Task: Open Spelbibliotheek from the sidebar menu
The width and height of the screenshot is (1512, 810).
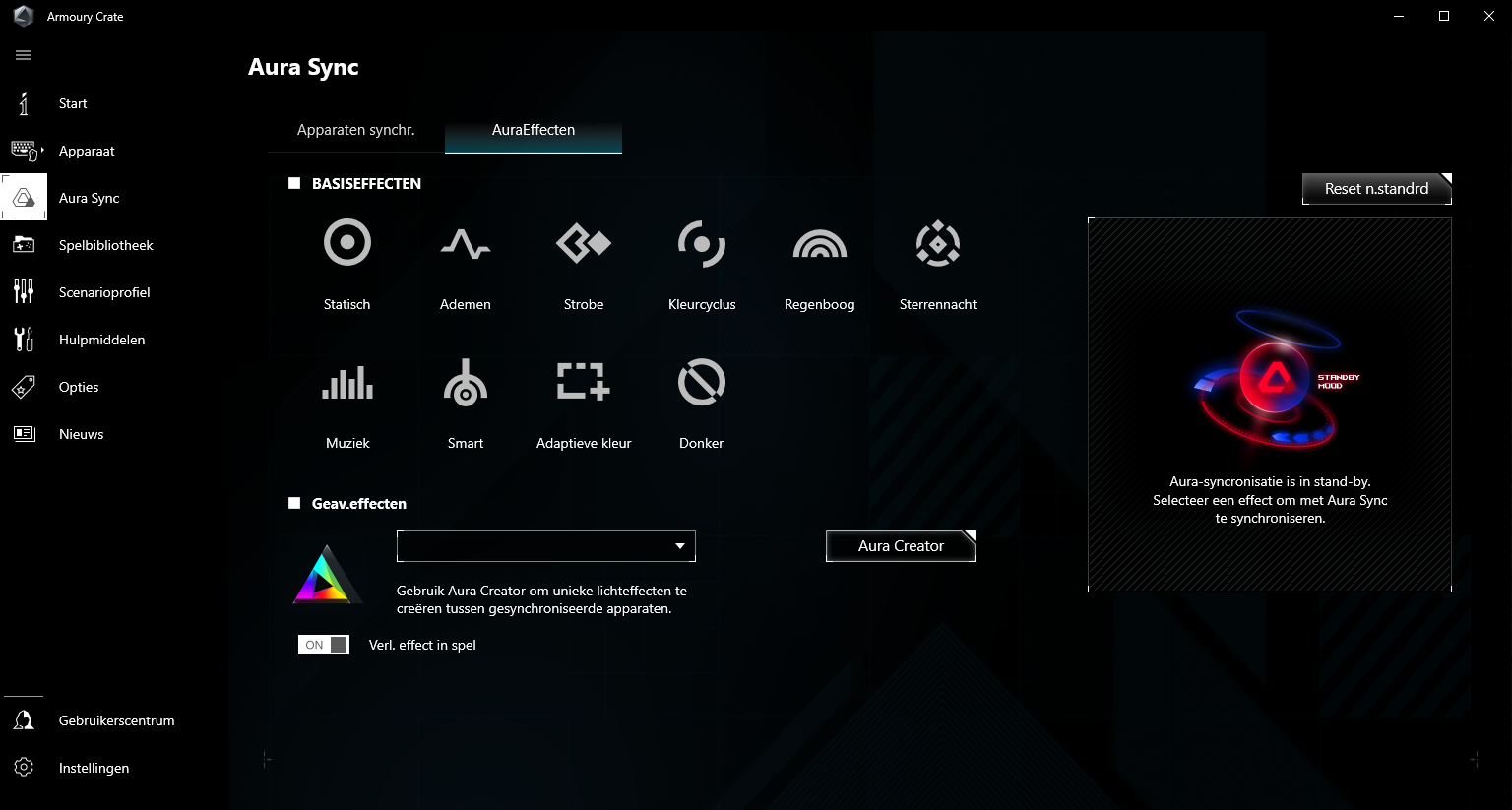Action: coord(106,245)
